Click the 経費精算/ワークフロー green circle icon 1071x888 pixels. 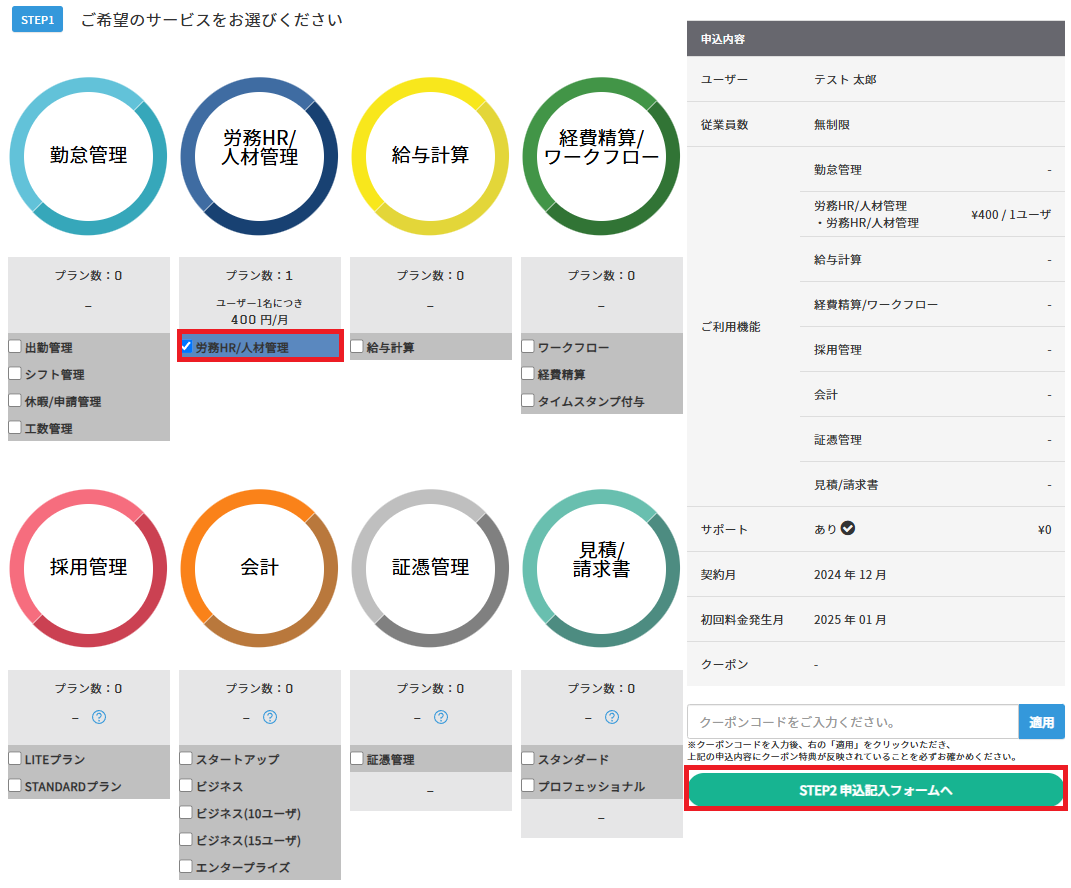pos(601,155)
